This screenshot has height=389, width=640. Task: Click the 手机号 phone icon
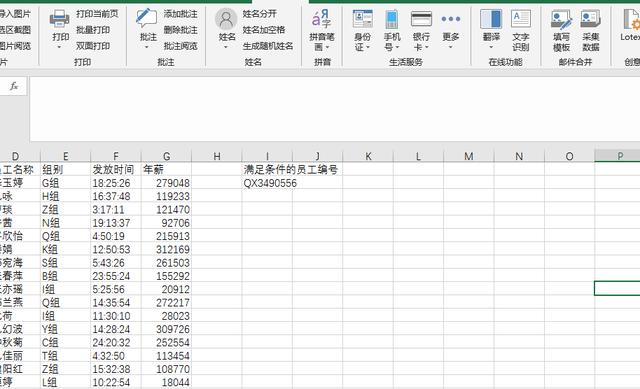(391, 19)
